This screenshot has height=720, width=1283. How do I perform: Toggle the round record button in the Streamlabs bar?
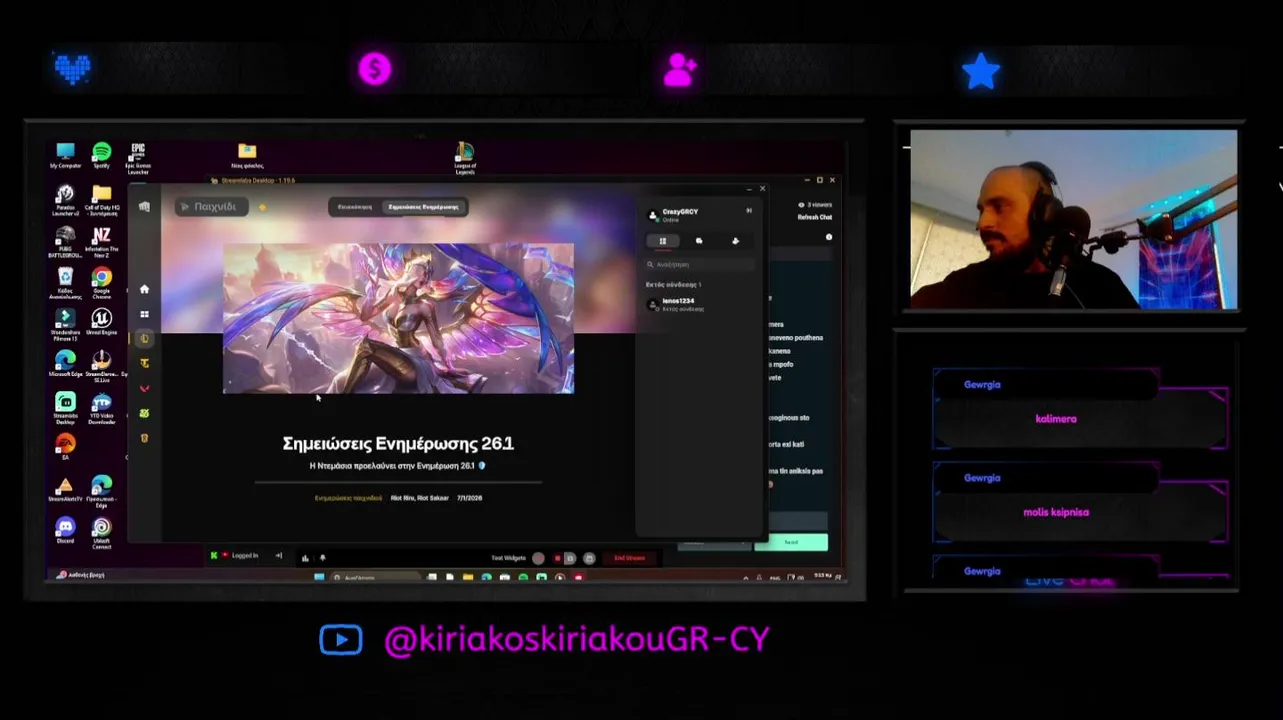tap(539, 558)
